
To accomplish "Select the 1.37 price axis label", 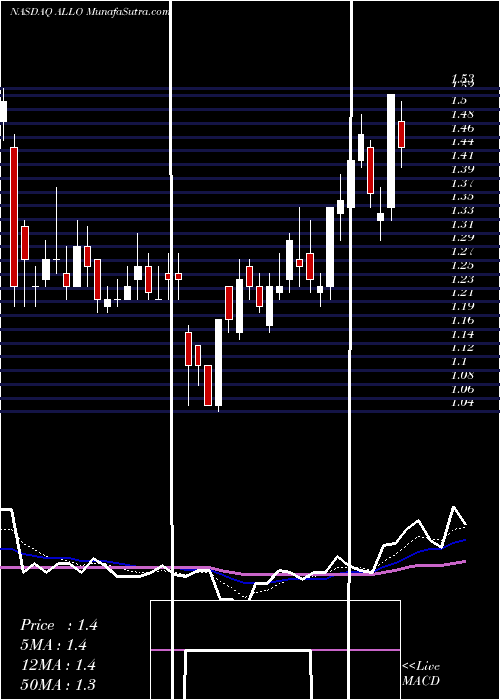I will click(463, 183).
